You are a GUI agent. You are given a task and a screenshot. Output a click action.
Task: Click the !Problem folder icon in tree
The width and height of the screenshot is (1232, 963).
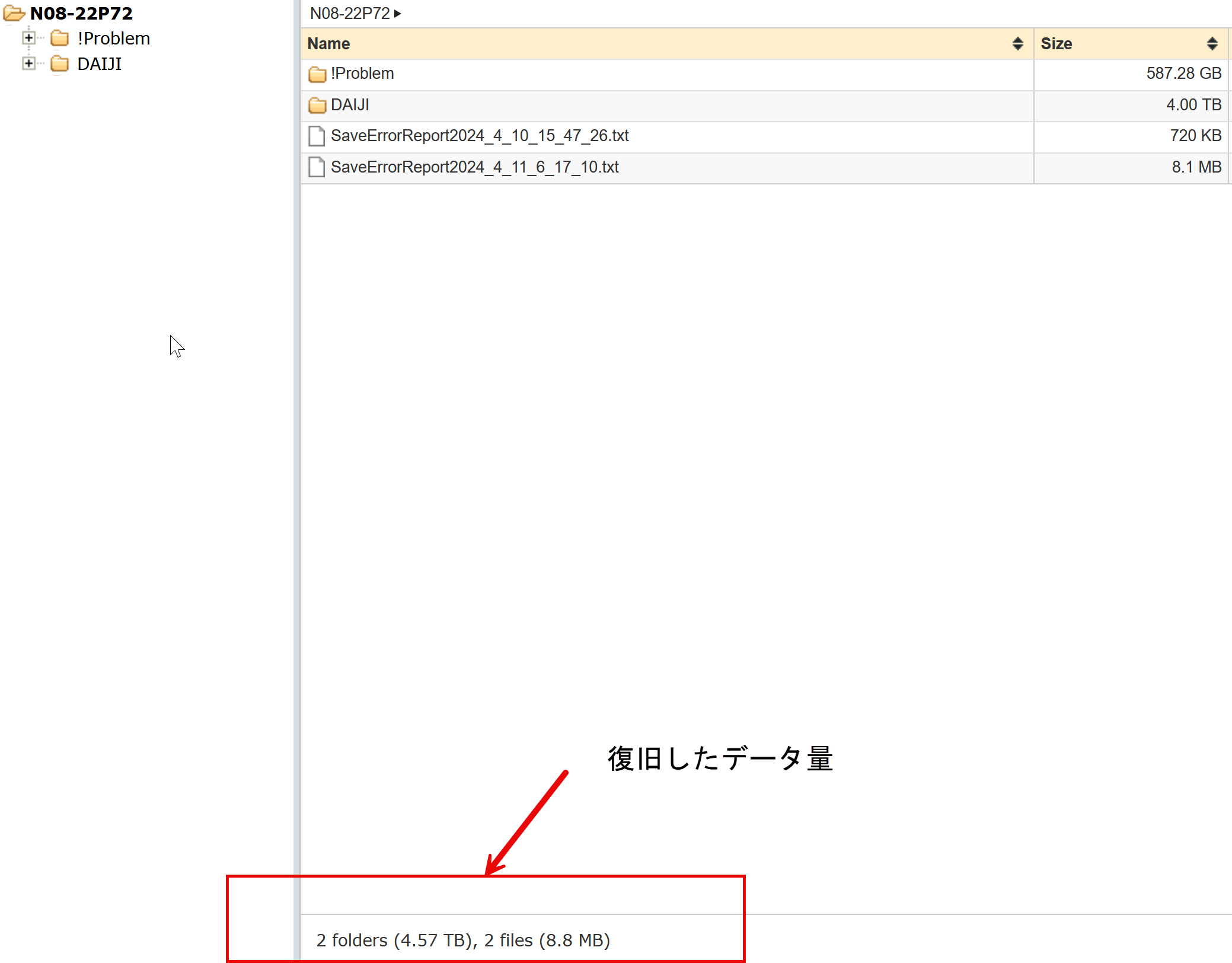pos(59,39)
